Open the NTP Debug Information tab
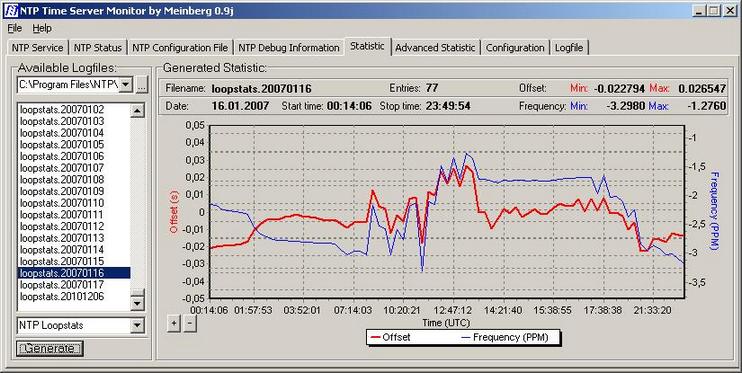The width and height of the screenshot is (742, 373). (289, 48)
